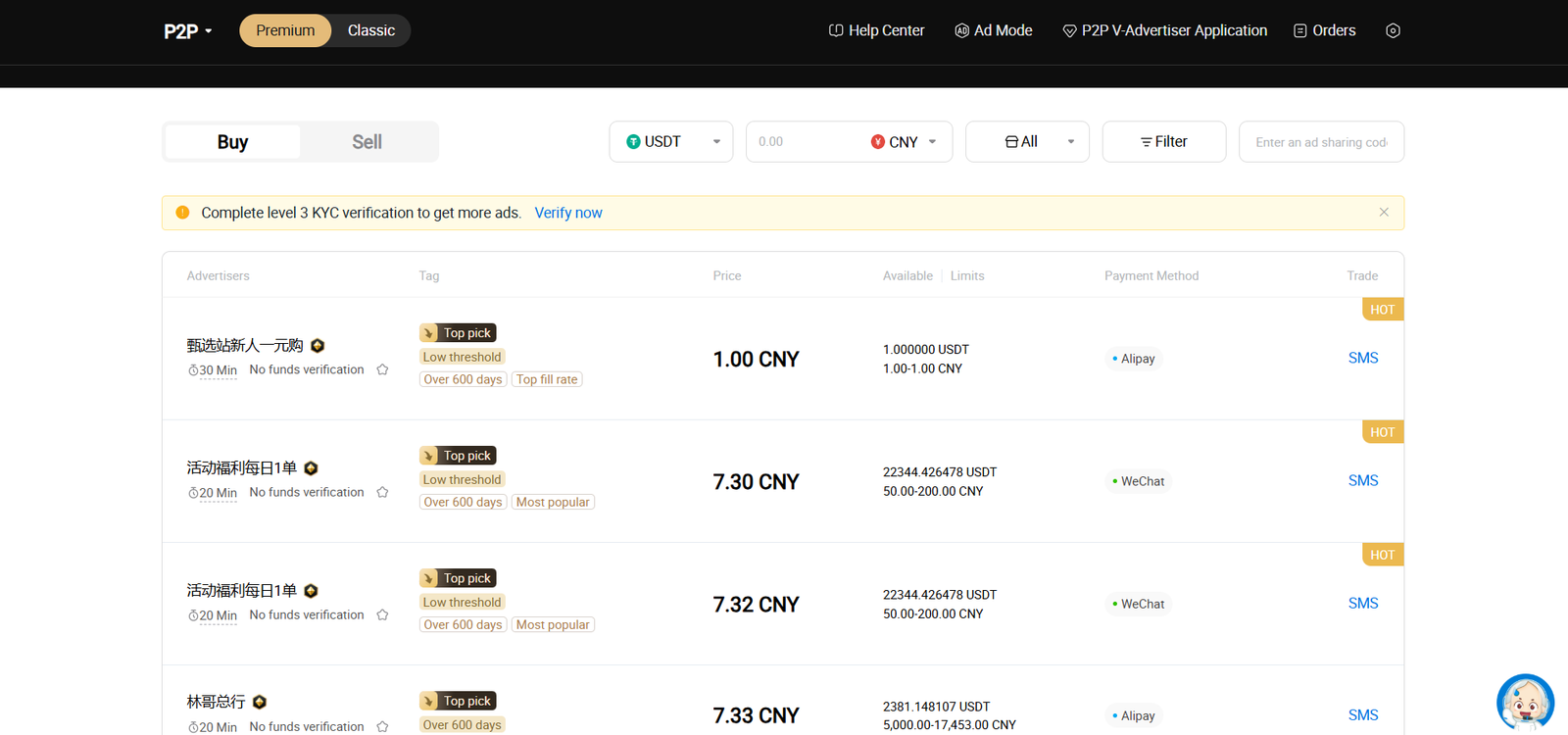This screenshot has width=1568, height=735.
Task: Open the Filter options
Action: [x=1164, y=142]
